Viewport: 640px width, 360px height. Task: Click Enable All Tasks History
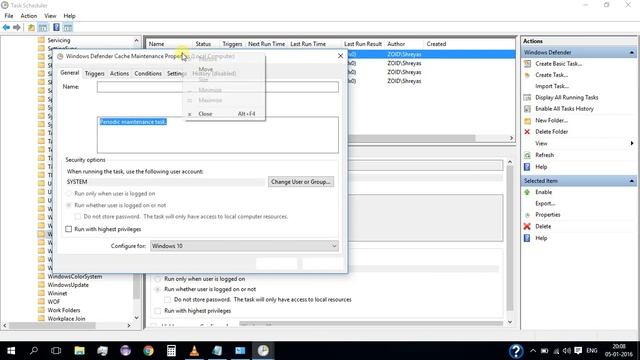click(x=564, y=109)
